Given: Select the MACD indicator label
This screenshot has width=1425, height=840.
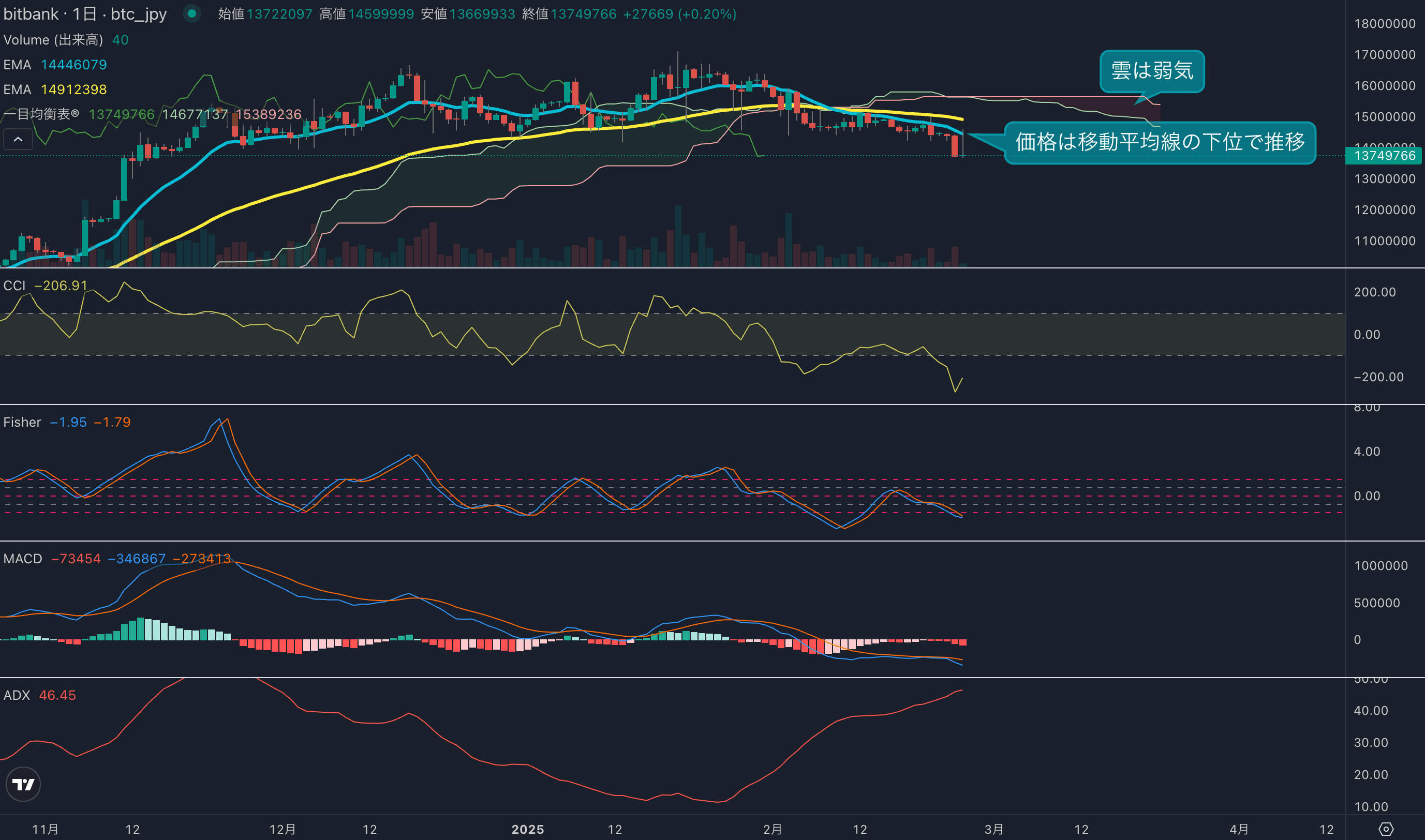Looking at the screenshot, I should 23,559.
